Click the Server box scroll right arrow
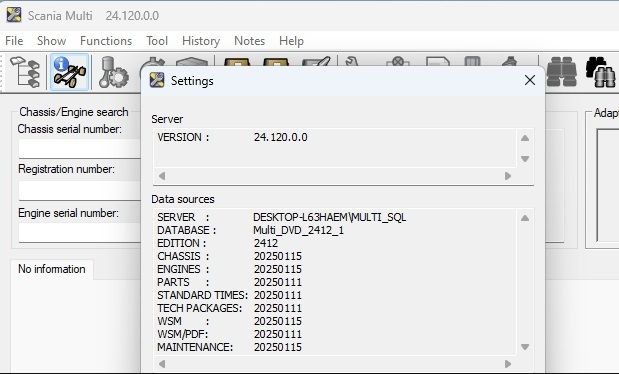This screenshot has height=374, width=619. click(x=508, y=176)
